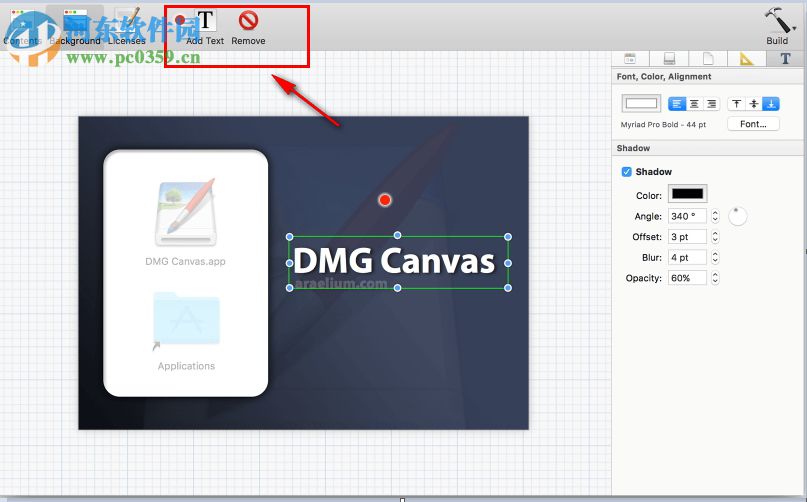Click the top-center handle of text box
Image resolution: width=807 pixels, height=502 pixels.
(397, 235)
